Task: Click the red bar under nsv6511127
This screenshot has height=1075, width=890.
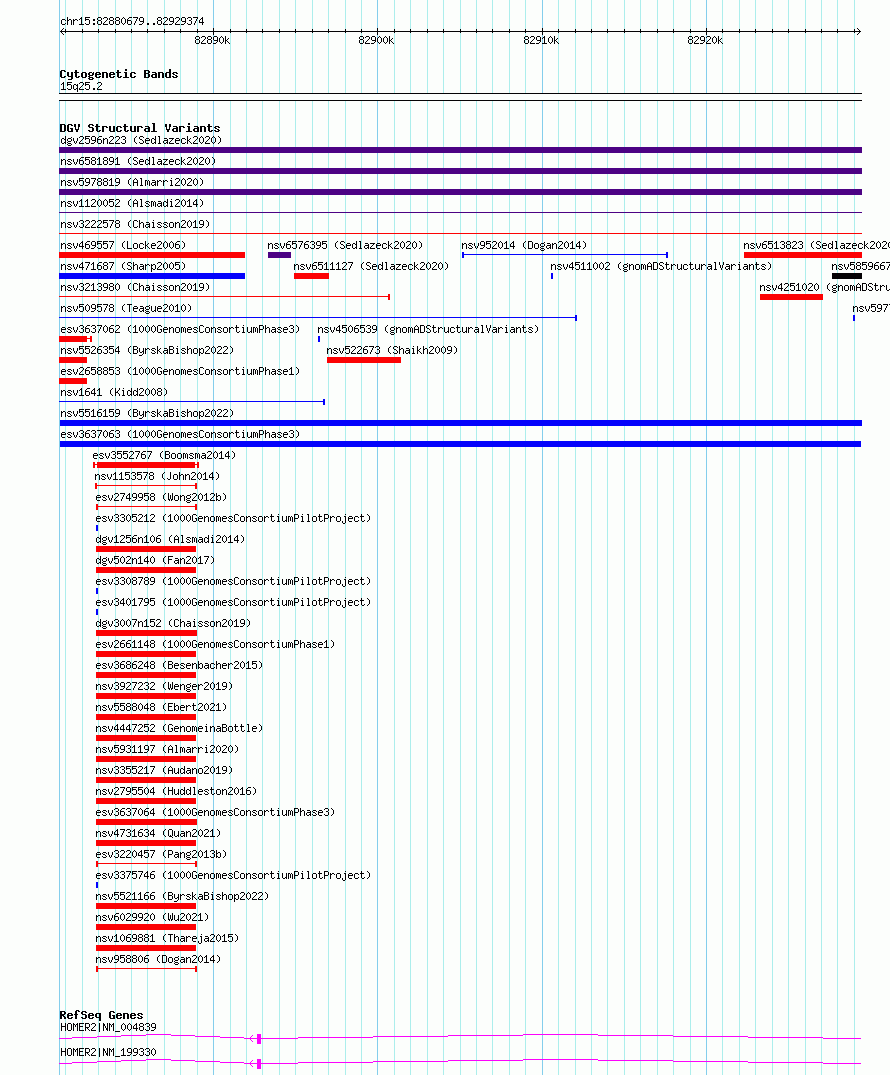Action: pos(311,276)
